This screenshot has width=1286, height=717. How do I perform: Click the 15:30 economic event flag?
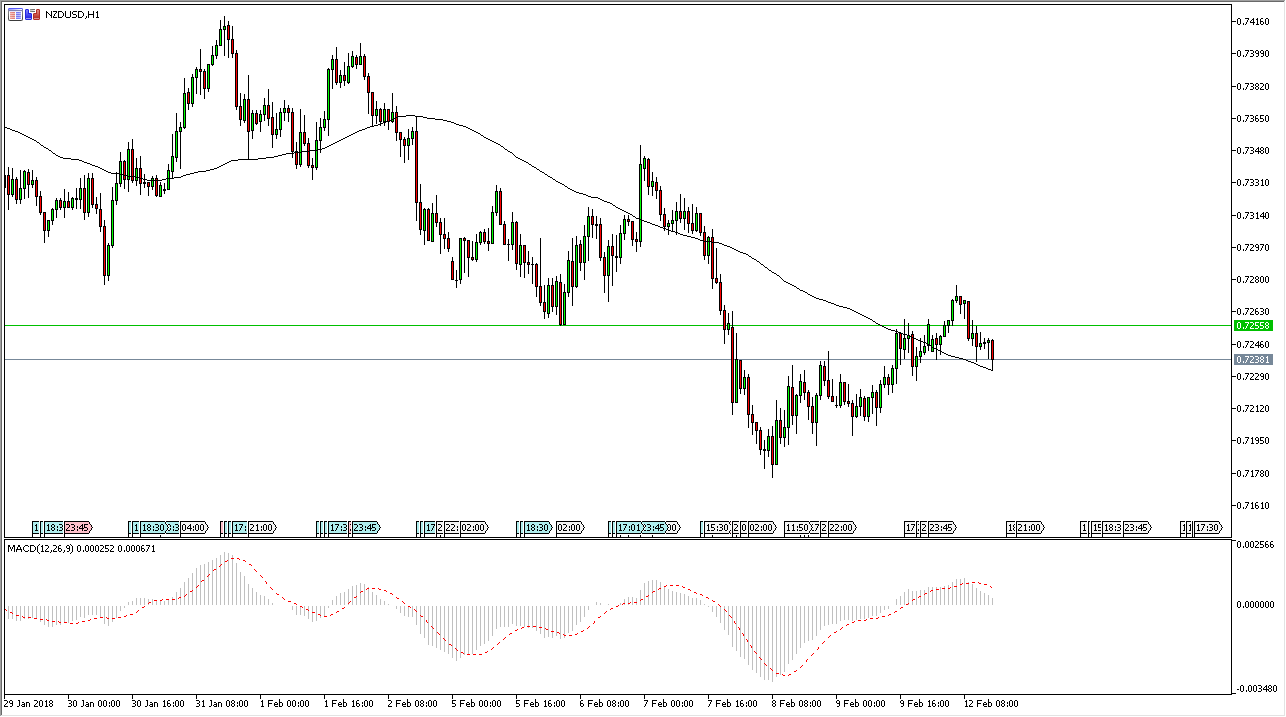[x=717, y=527]
